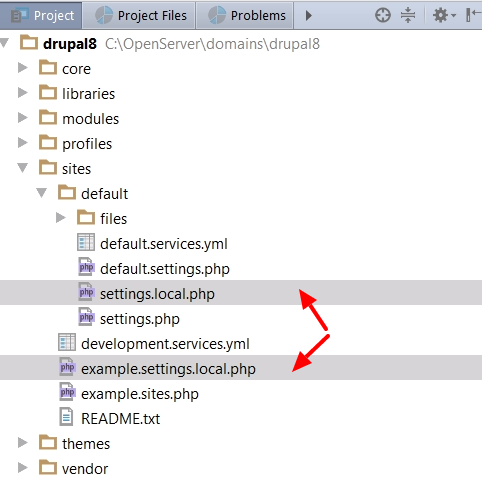Open the Project Files tab
This screenshot has height=482, width=482.
tap(139, 15)
